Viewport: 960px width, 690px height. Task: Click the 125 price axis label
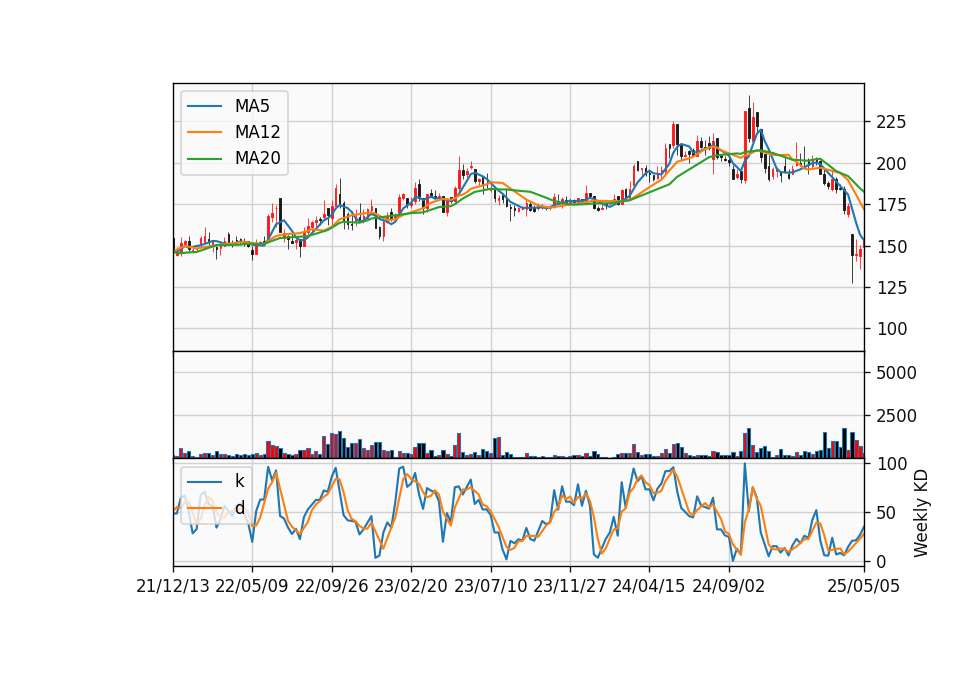point(891,288)
